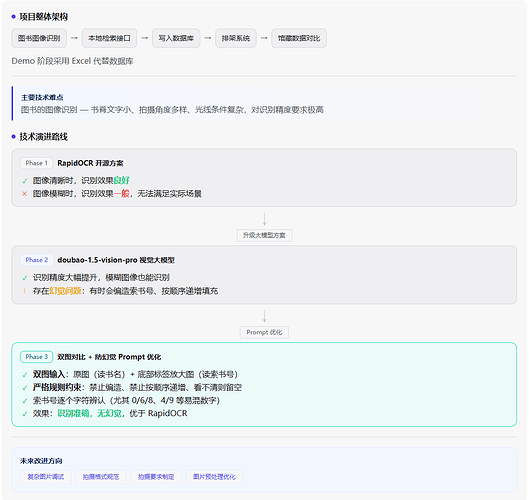The height and width of the screenshot is (500, 529).
Task: Click the Phase 2 badge
Action: point(36,260)
